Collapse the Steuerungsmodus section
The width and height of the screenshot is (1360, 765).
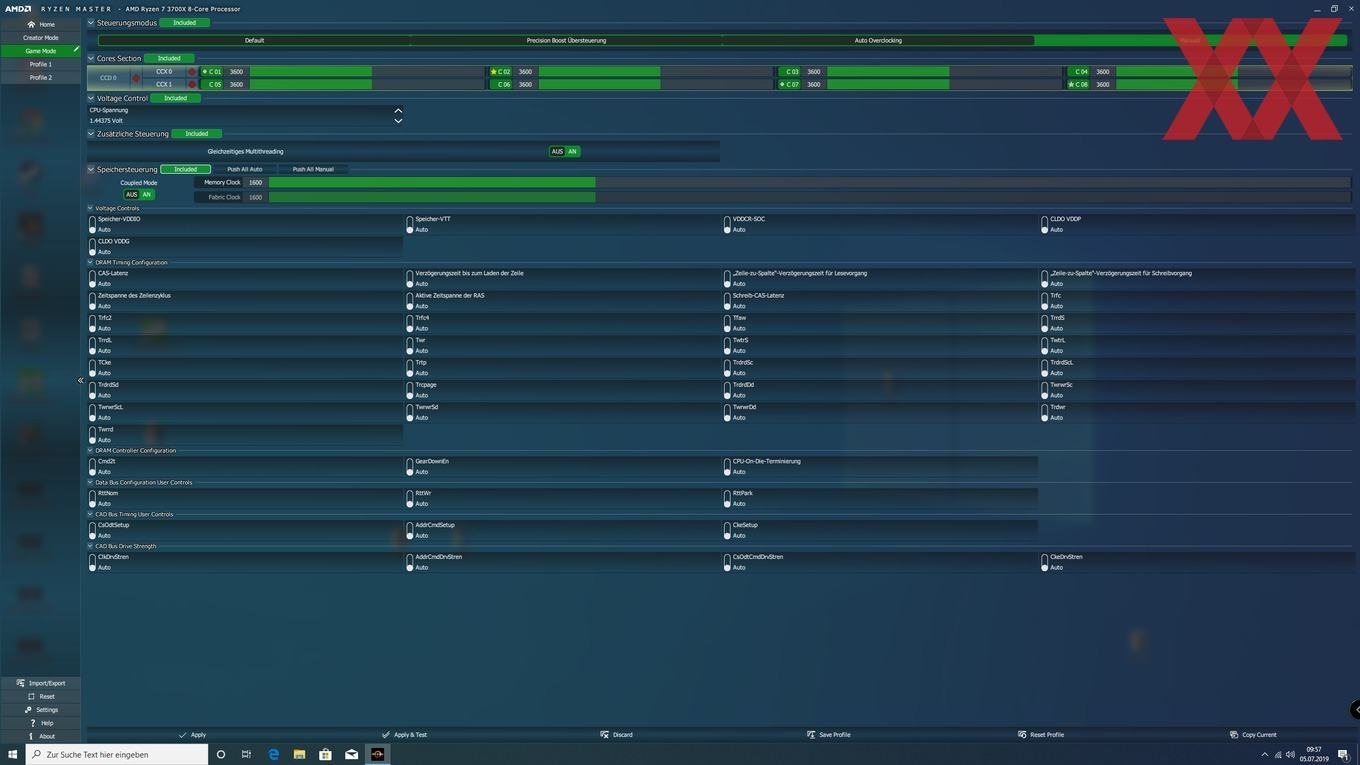pos(91,22)
